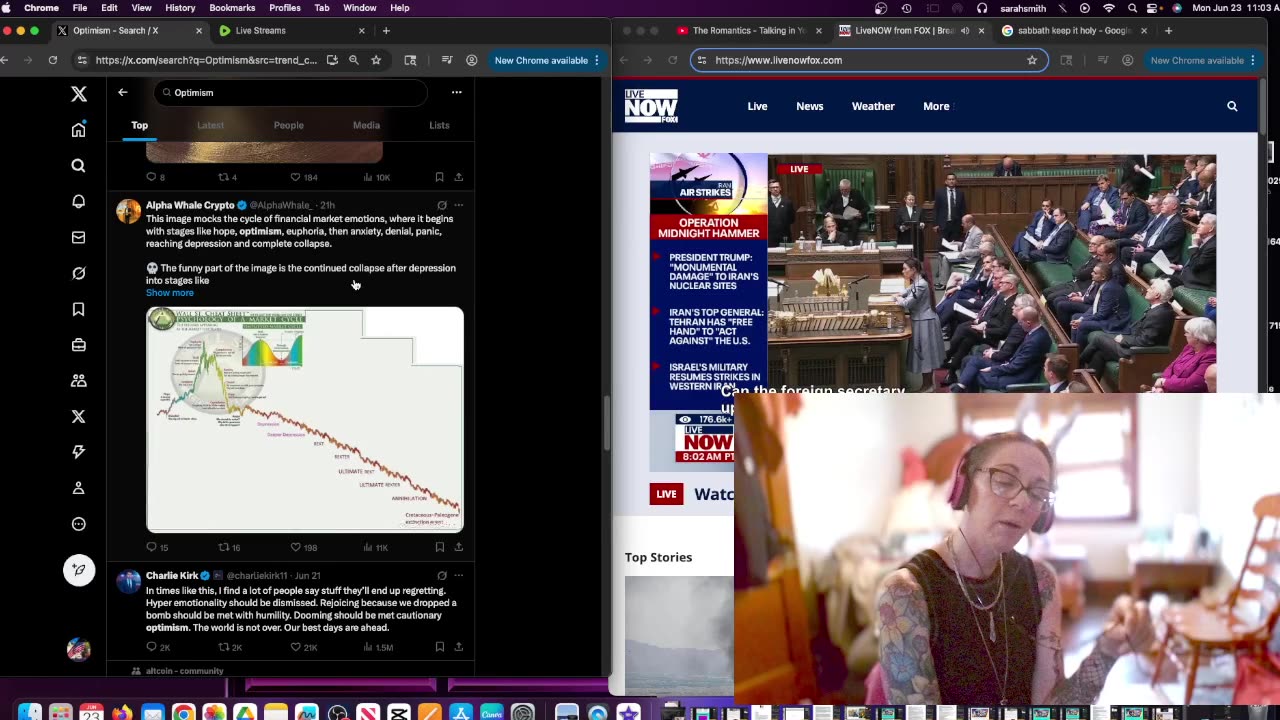Open market cycle chart image
This screenshot has width=1280, height=720.
[305, 420]
